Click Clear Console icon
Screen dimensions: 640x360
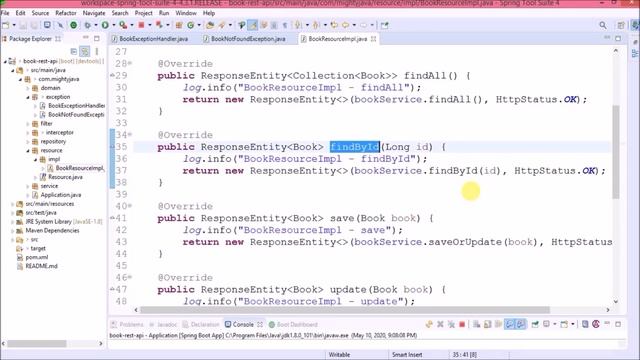click(476, 324)
